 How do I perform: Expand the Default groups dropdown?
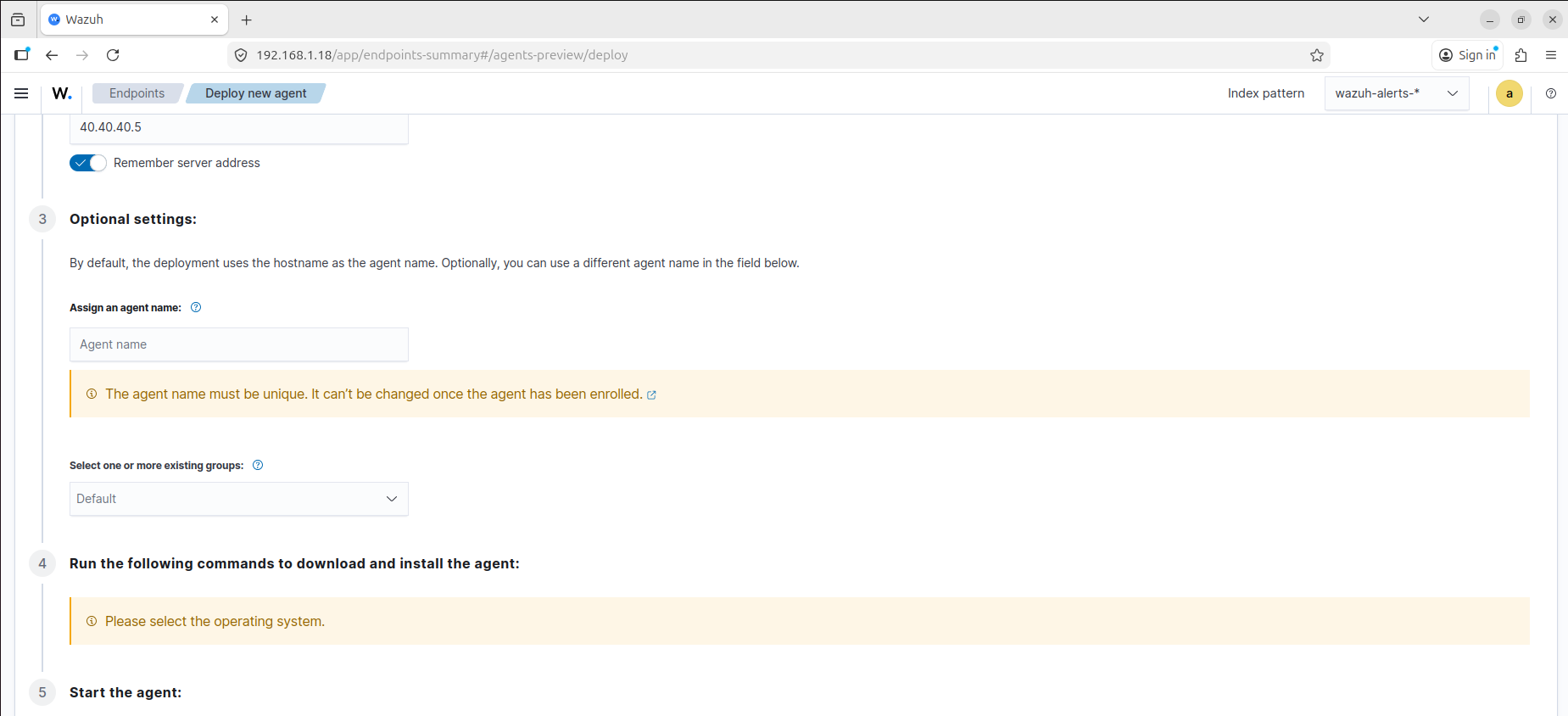point(238,499)
